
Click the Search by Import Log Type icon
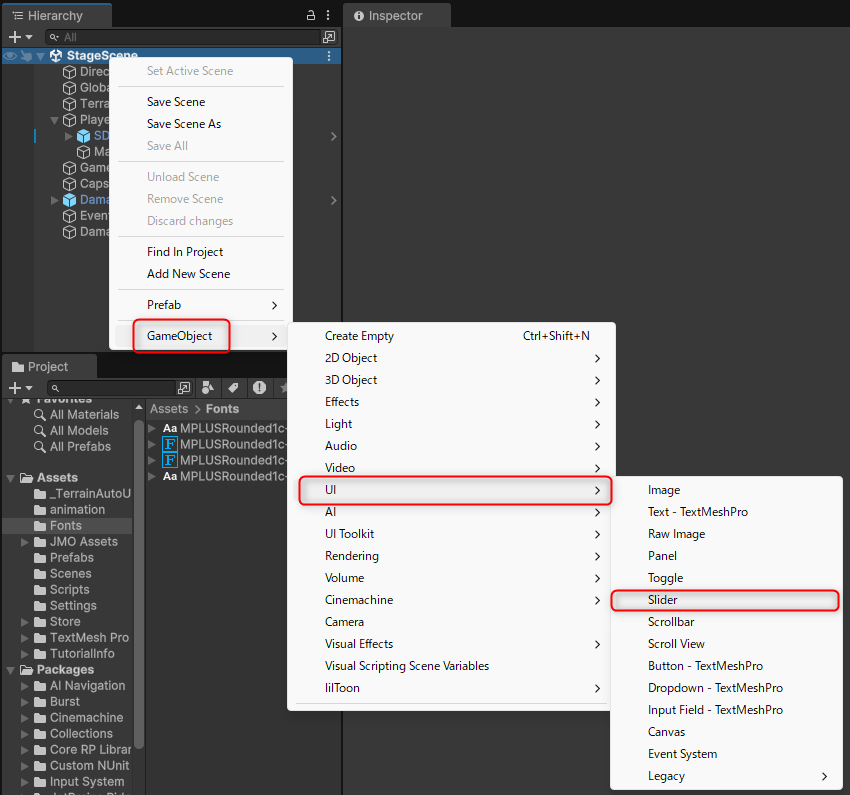(x=259, y=388)
